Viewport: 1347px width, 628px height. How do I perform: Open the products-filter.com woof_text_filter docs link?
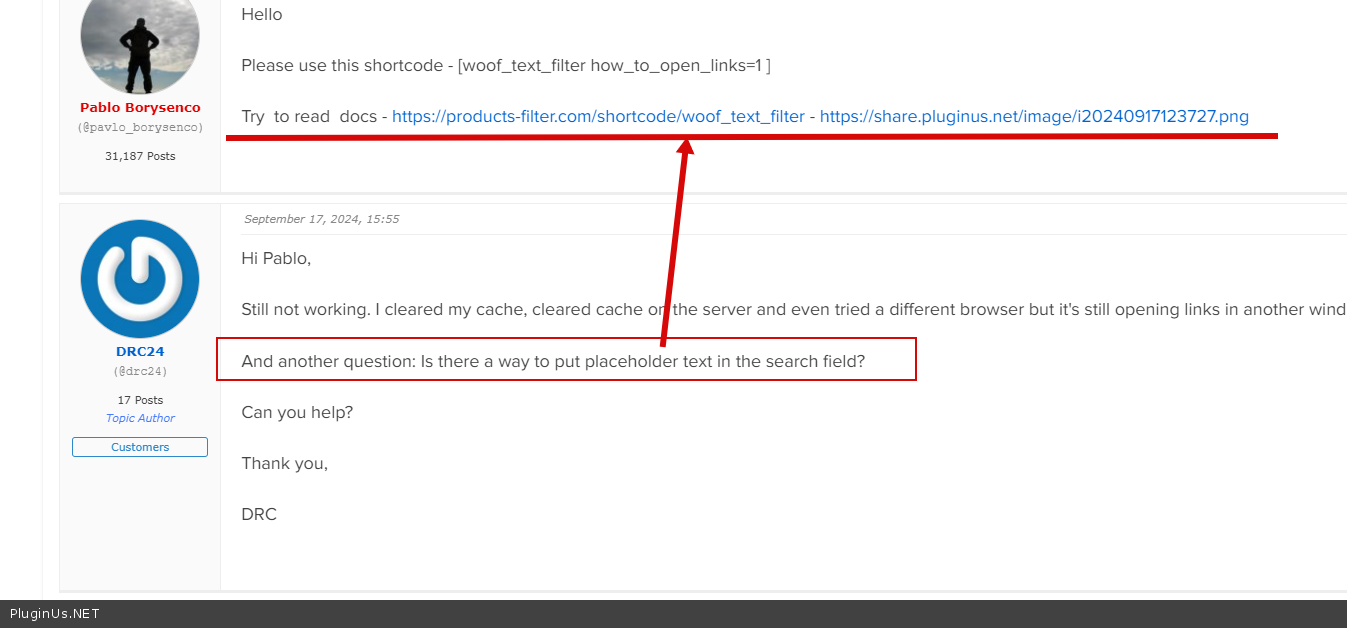point(598,116)
